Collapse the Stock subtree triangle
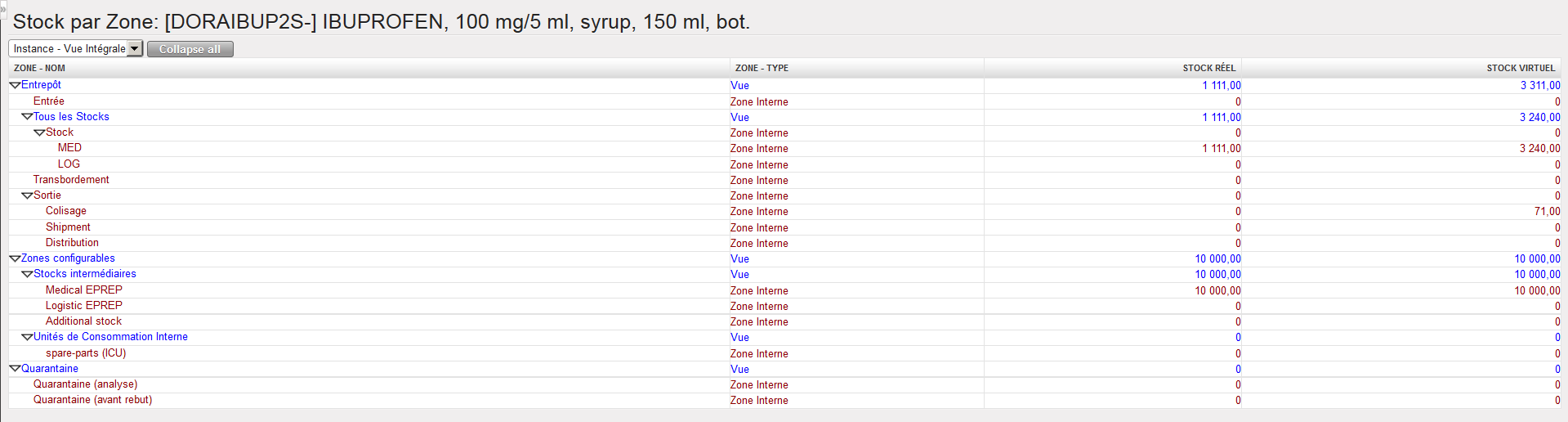Viewport: 1568px width, 422px height. point(39,132)
